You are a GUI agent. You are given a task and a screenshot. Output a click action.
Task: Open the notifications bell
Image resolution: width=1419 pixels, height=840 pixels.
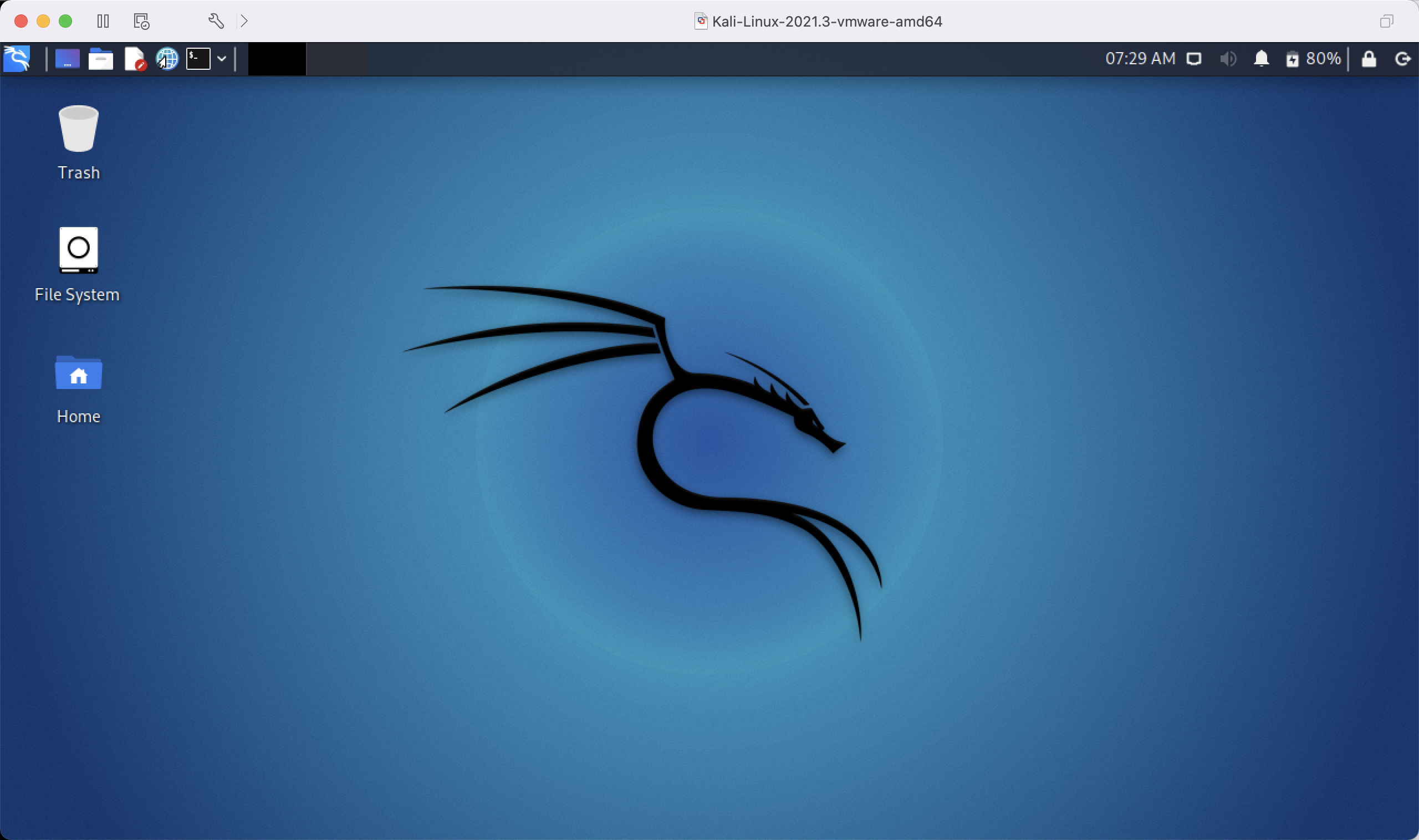click(1261, 58)
